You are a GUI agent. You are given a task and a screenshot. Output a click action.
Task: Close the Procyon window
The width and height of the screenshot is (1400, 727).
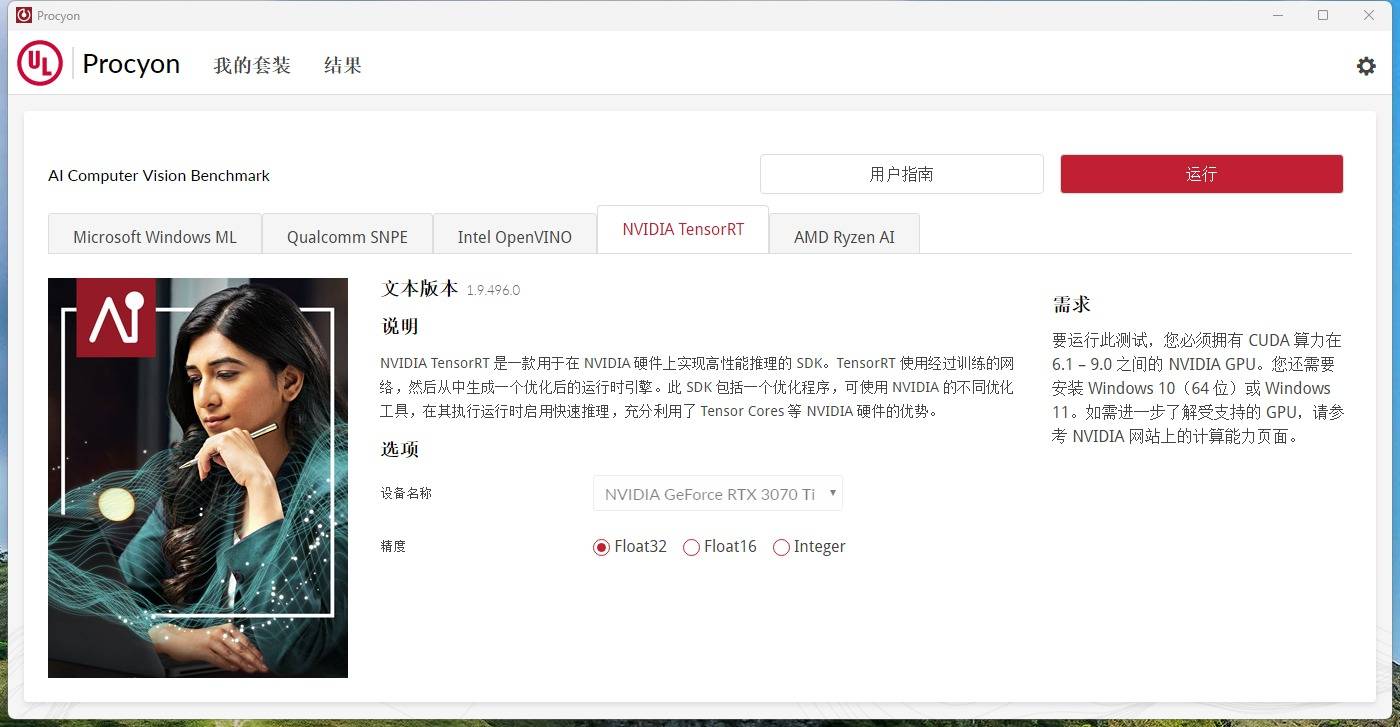tap(1369, 15)
